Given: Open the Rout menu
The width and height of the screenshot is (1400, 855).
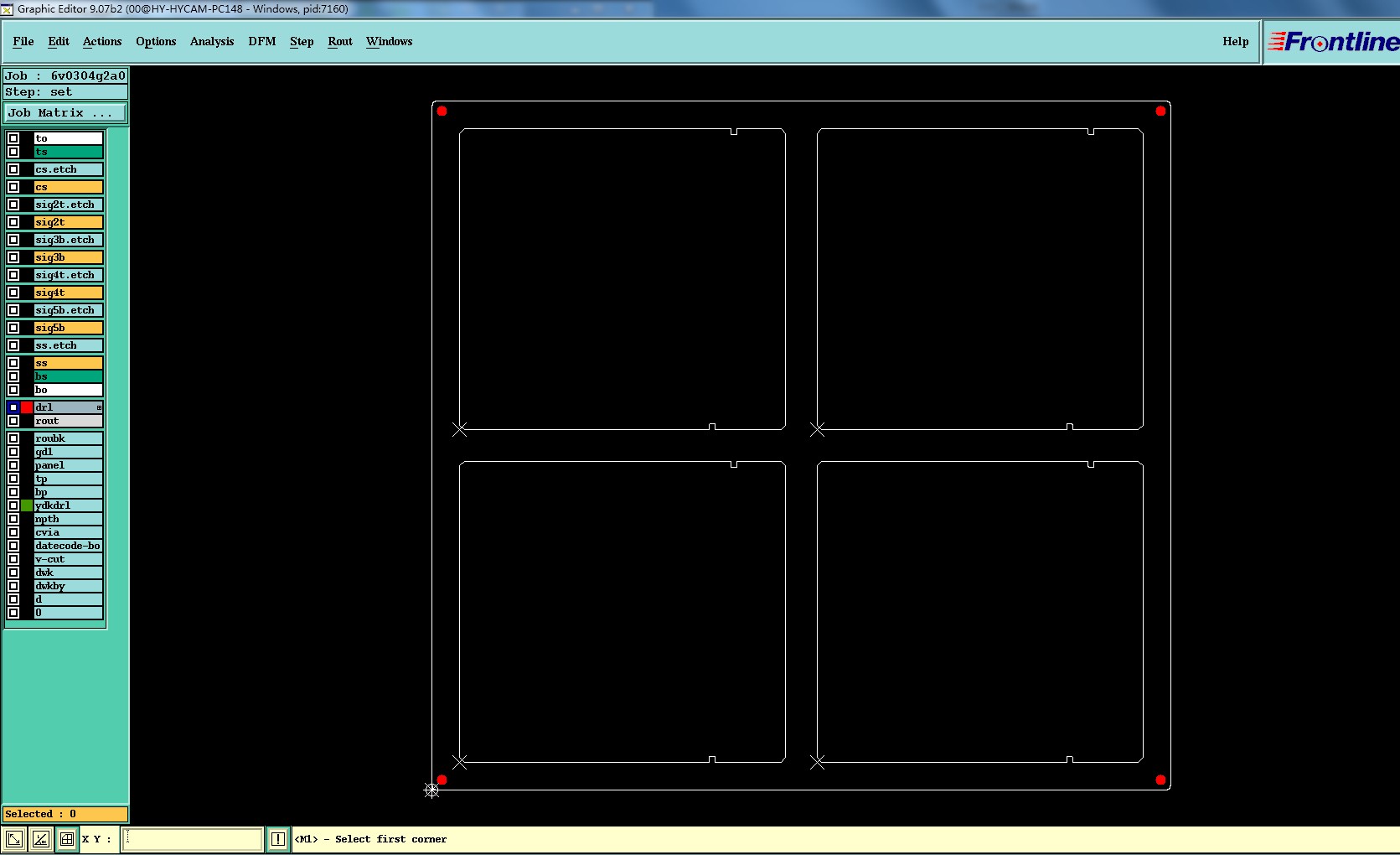Looking at the screenshot, I should point(340,42).
